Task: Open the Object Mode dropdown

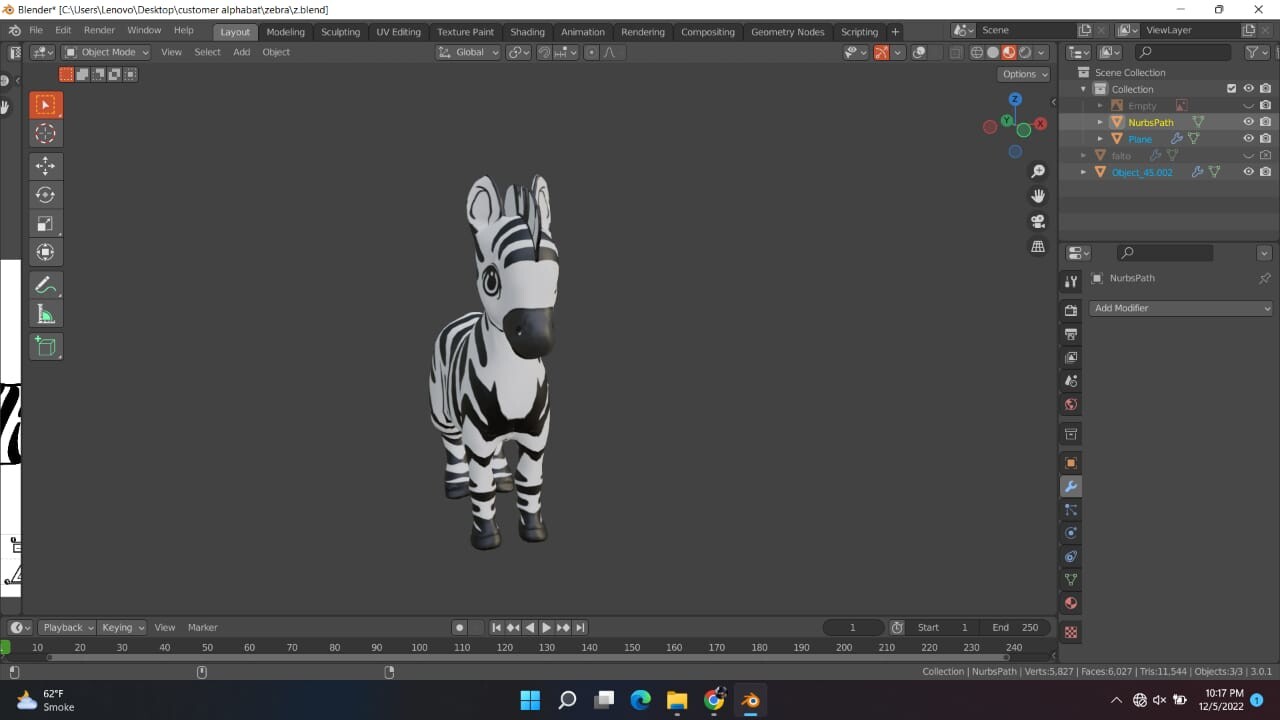Action: pyautogui.click(x=106, y=52)
